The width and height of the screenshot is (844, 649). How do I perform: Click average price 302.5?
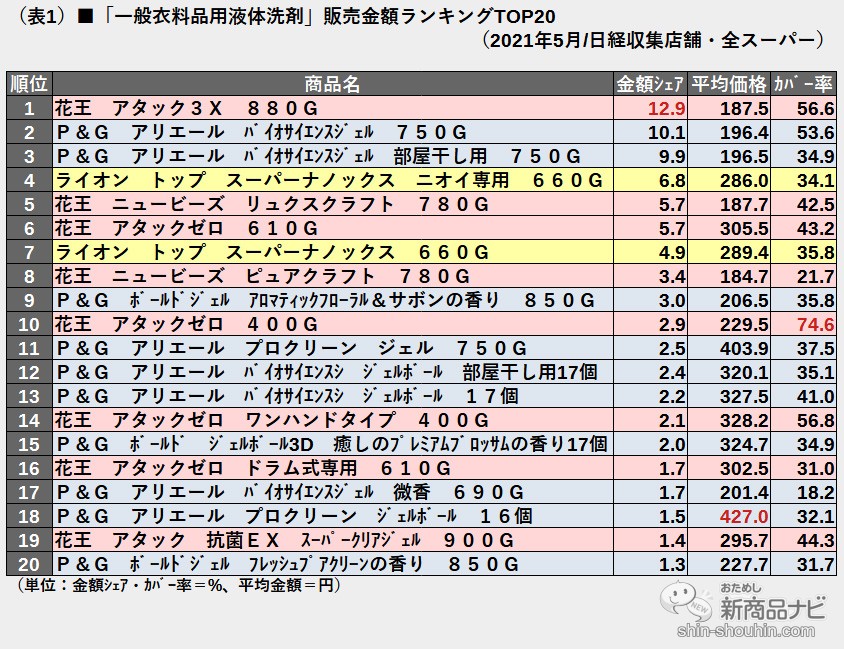coord(744,469)
